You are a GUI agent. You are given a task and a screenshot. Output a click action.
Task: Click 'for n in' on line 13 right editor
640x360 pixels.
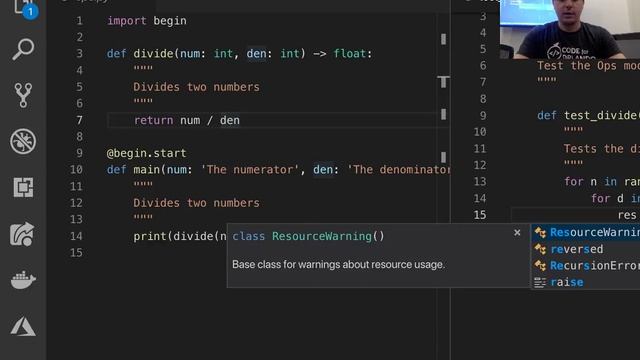tap(590, 182)
